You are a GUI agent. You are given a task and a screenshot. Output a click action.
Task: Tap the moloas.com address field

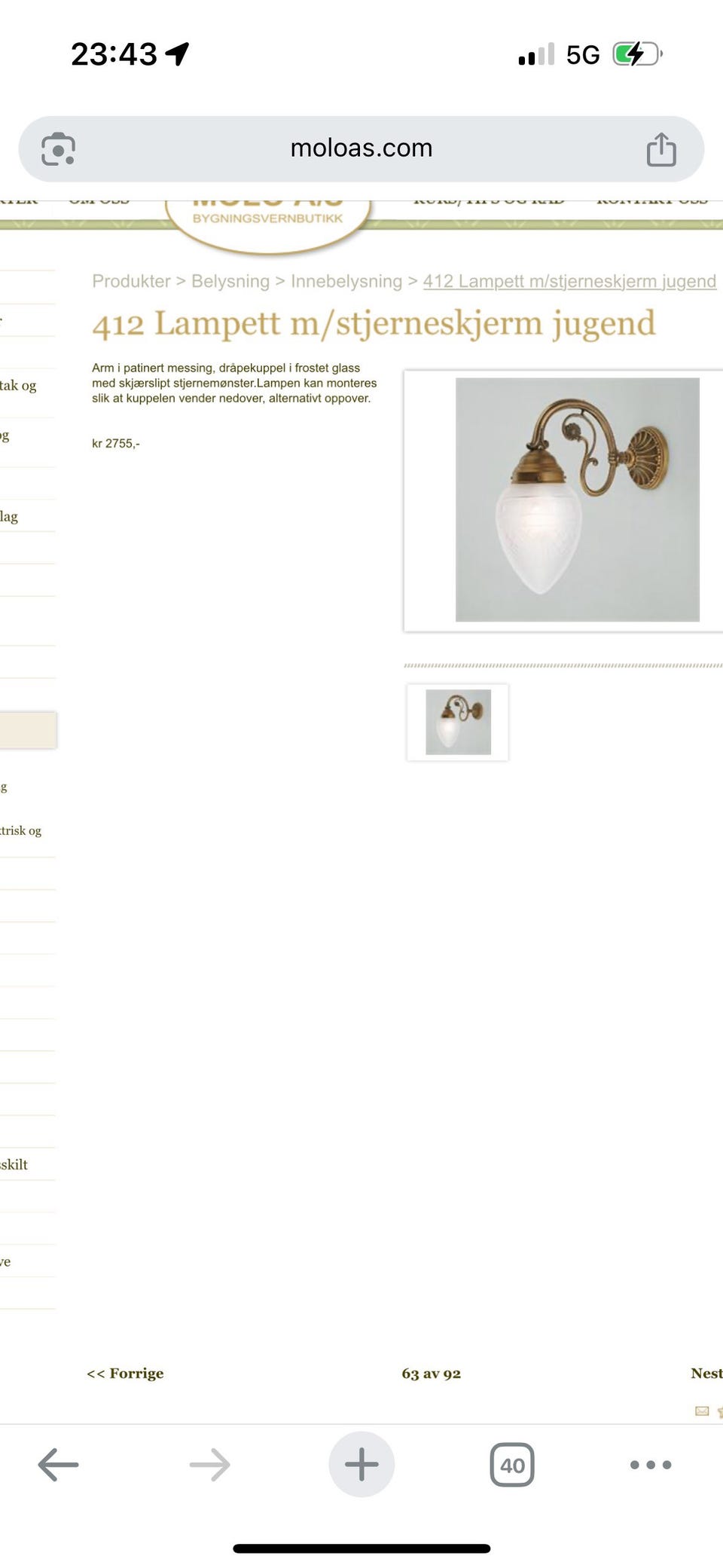click(x=361, y=148)
